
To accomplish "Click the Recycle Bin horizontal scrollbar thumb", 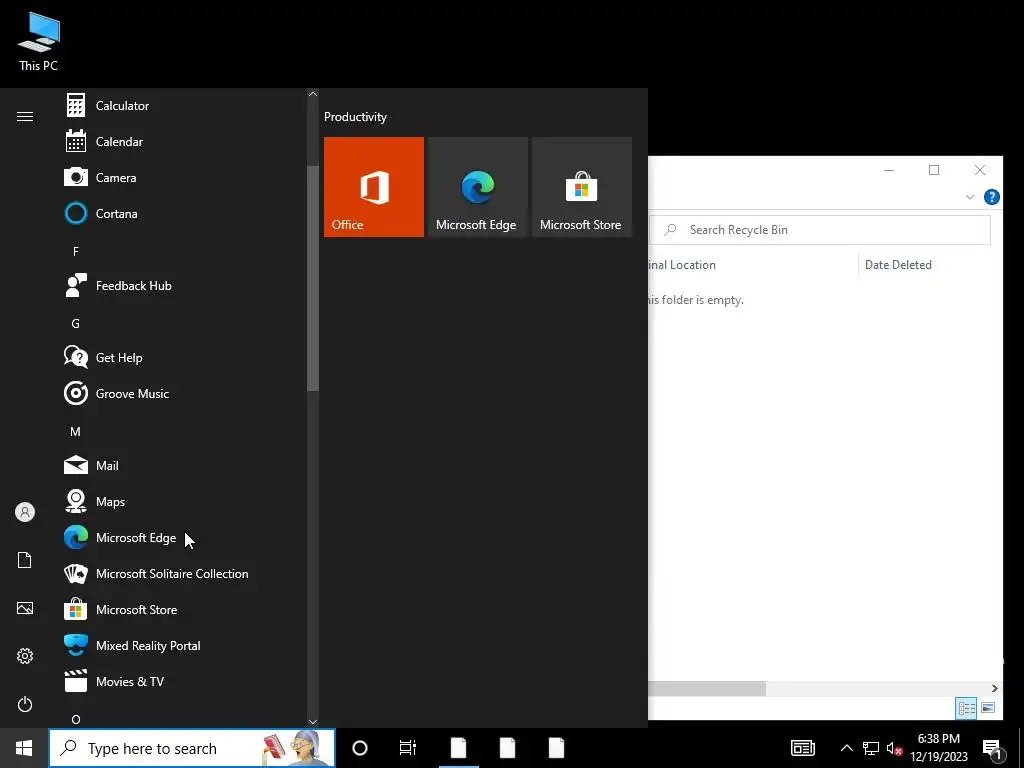I will pyautogui.click(x=707, y=688).
